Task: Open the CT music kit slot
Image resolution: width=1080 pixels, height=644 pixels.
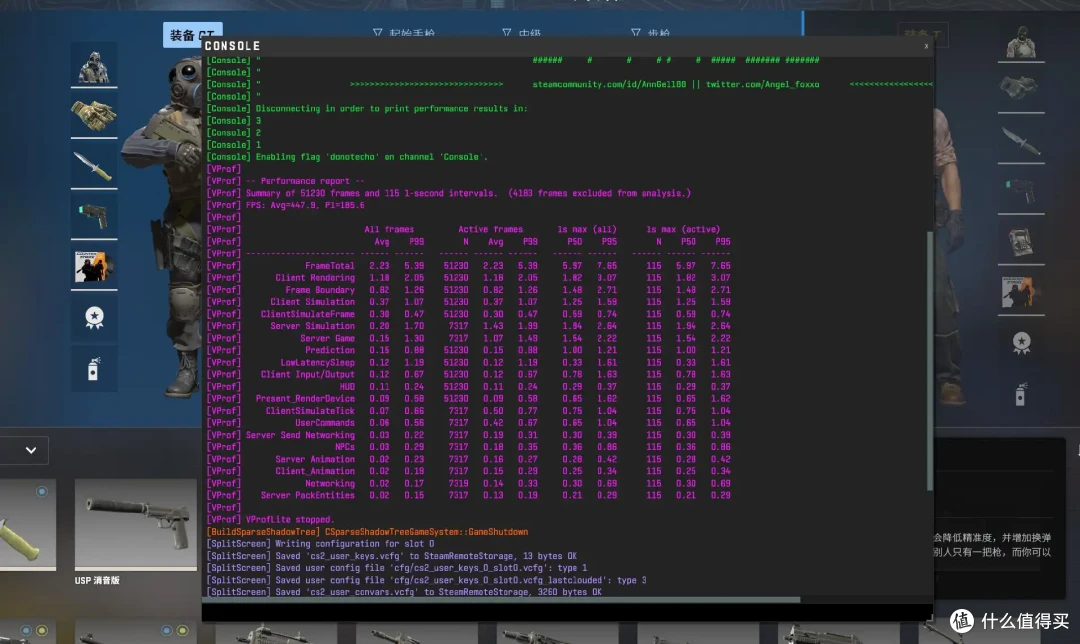Action: pos(94,267)
